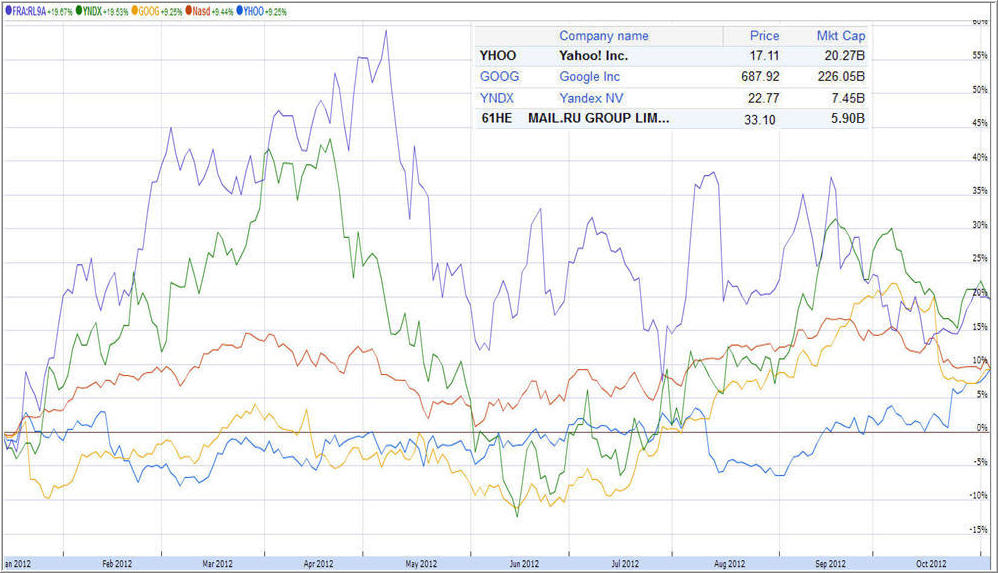Select the FRA:RL9A legend label
998x573 pixels.
click(29, 11)
